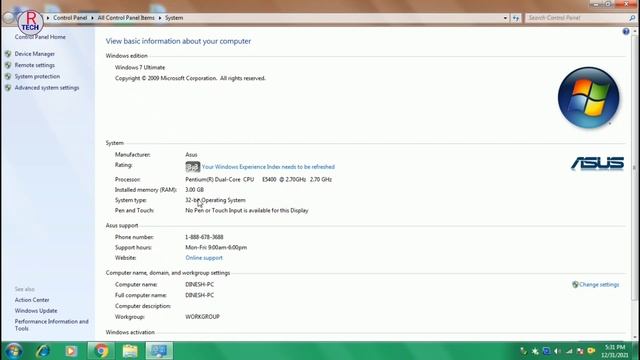Open Windows Update under See also

click(x=36, y=311)
